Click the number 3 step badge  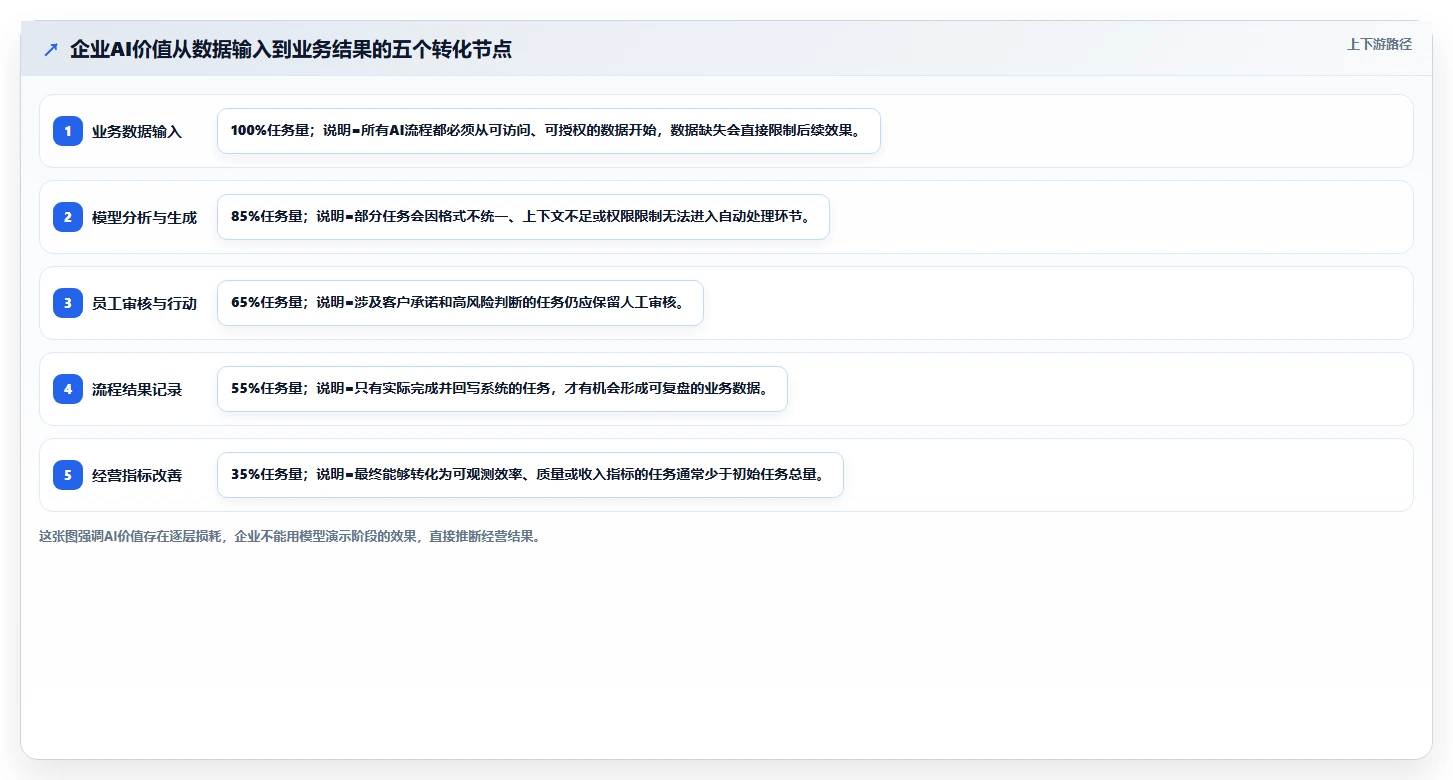click(x=68, y=303)
